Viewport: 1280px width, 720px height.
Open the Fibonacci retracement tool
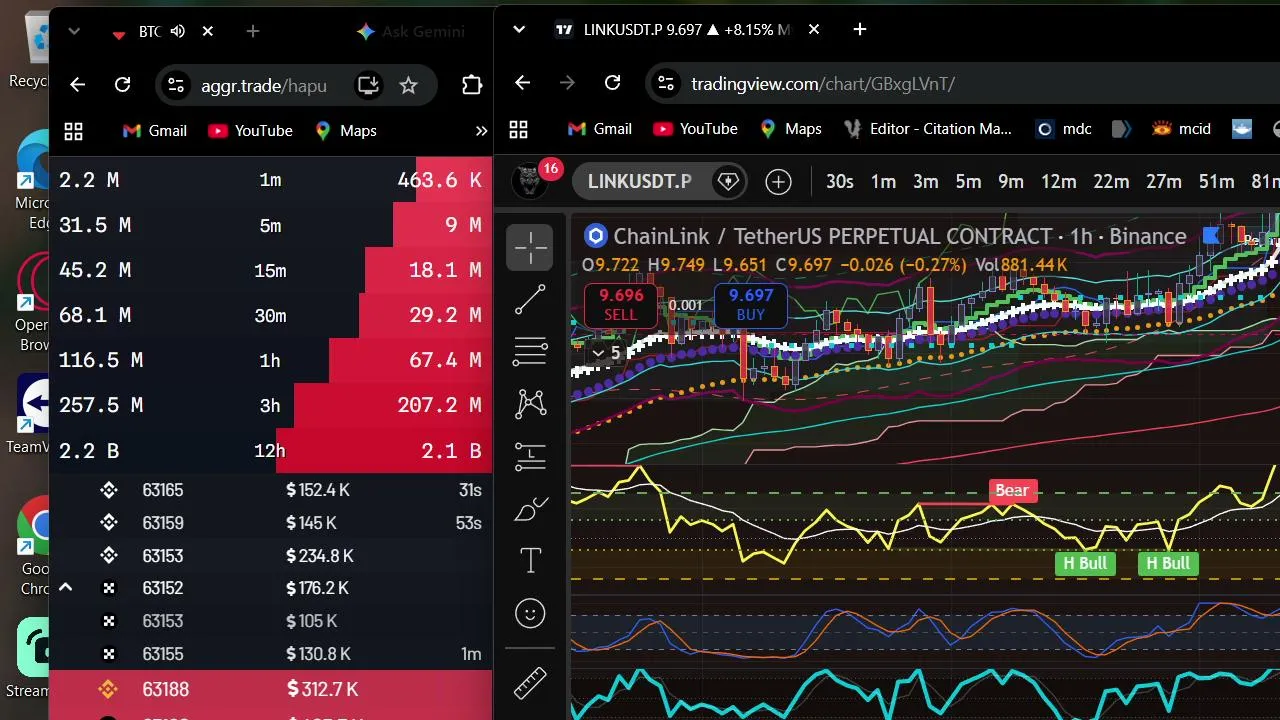click(x=530, y=351)
